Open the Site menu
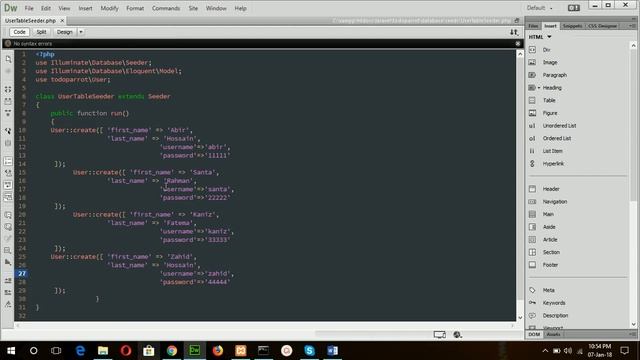 193,8
